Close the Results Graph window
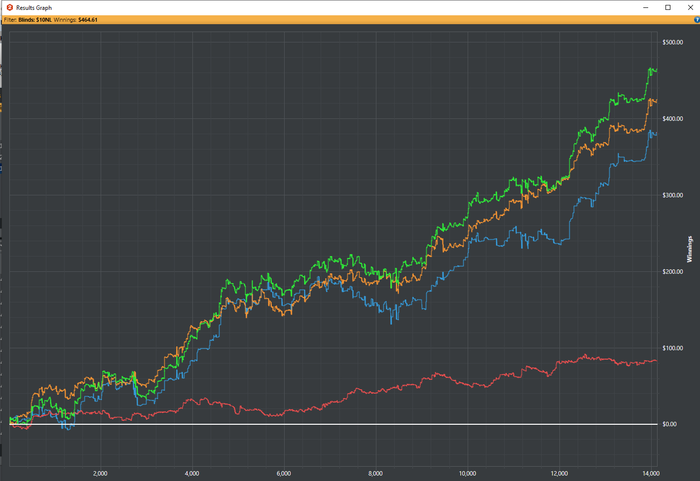This screenshot has height=481, width=700. (x=690, y=8)
